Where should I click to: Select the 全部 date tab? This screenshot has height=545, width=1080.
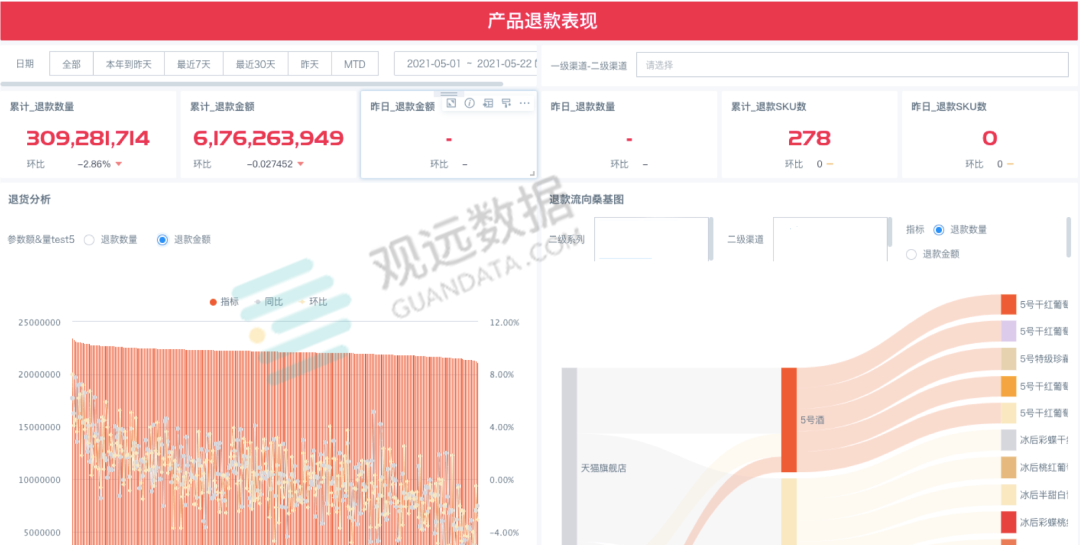click(72, 64)
